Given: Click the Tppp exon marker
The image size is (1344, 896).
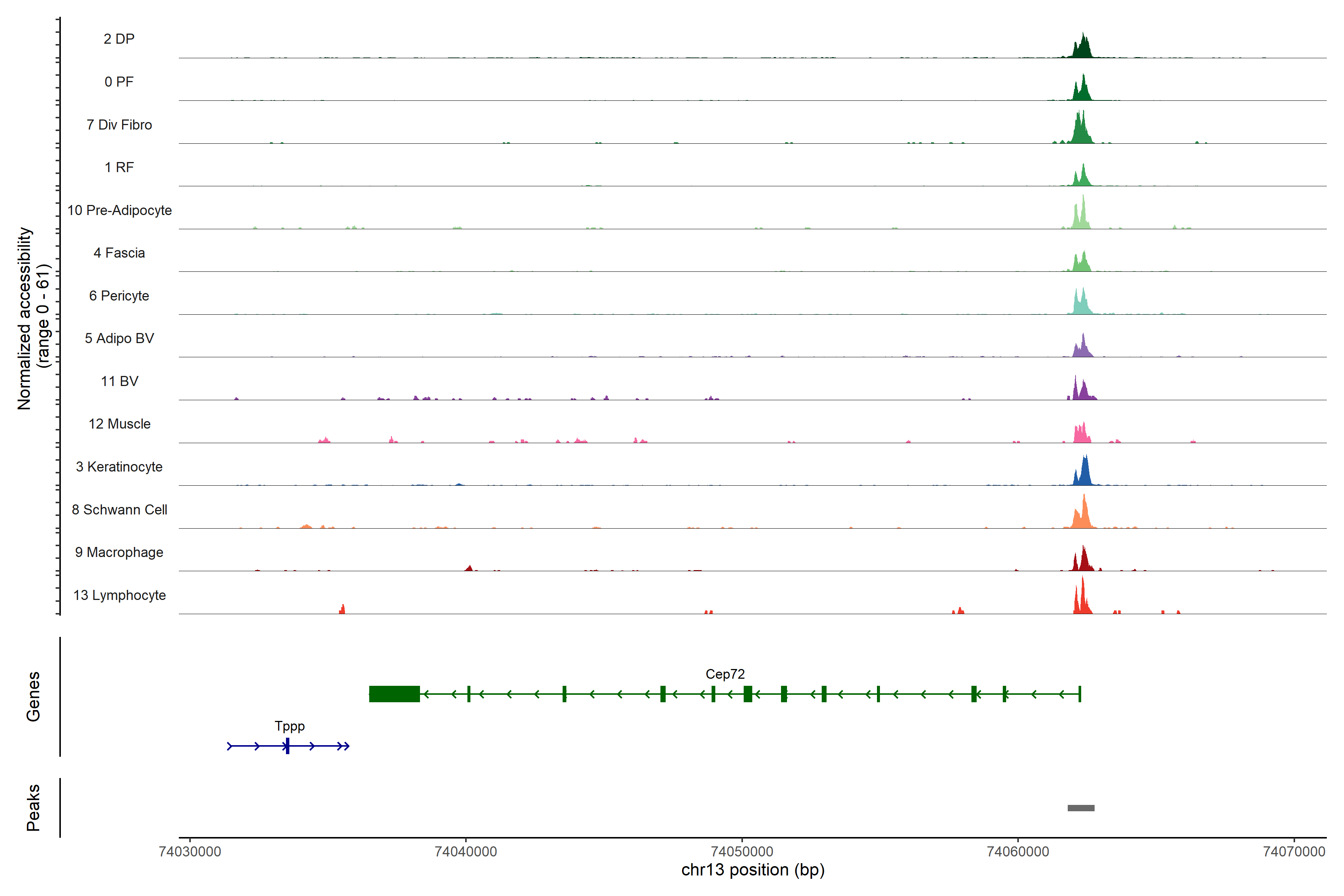Looking at the screenshot, I should tap(287, 746).
